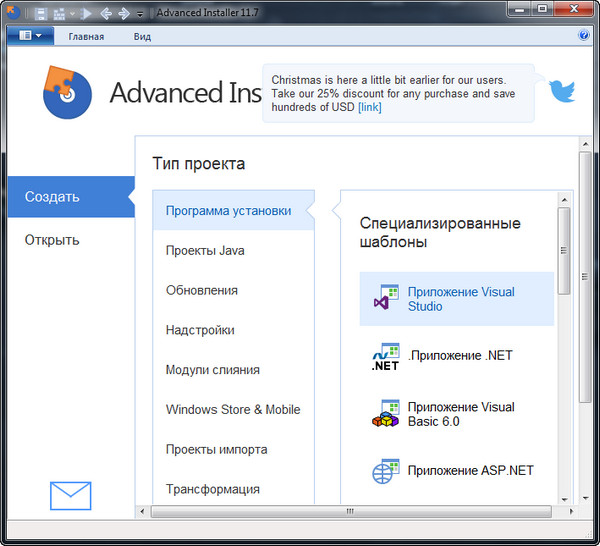Click the envelope mail icon
The height and width of the screenshot is (546, 600).
(x=70, y=496)
